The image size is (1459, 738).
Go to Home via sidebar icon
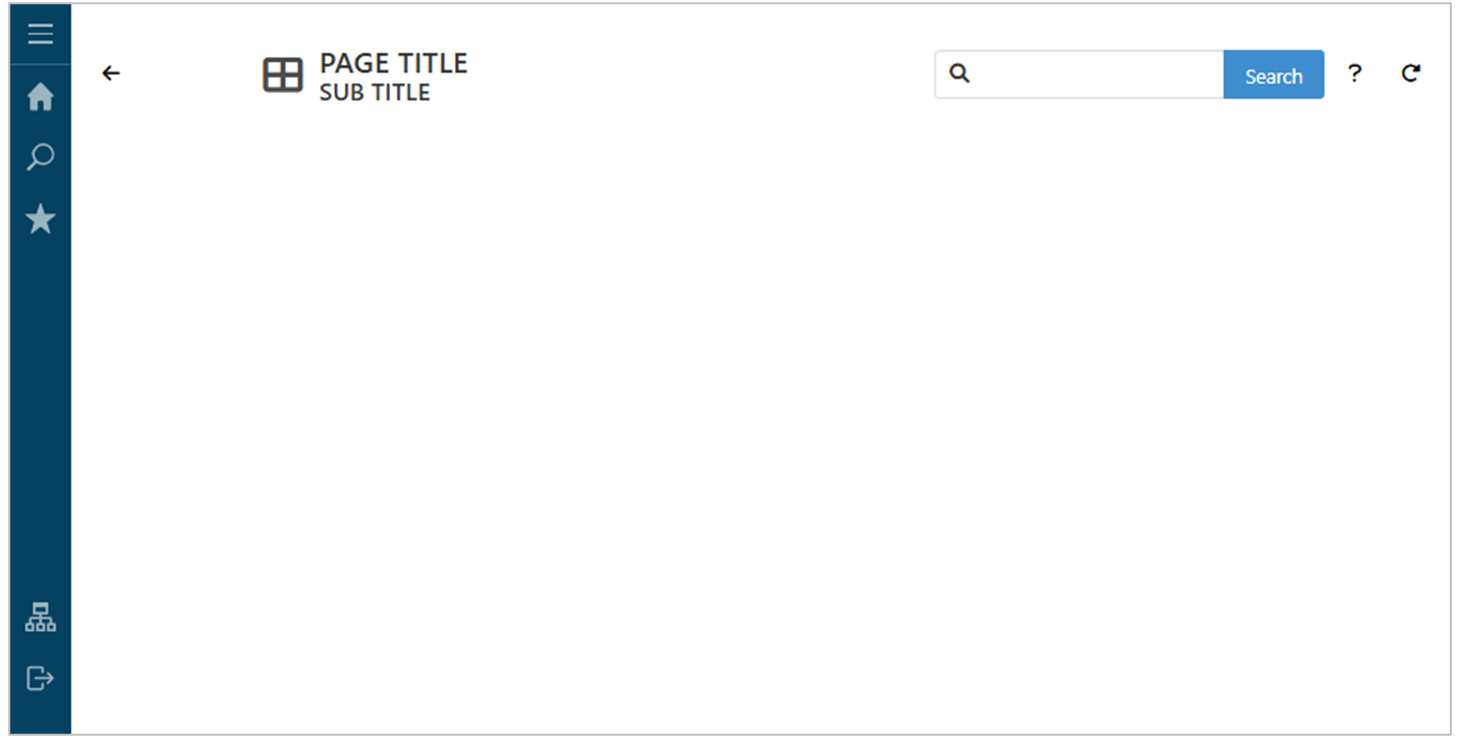[40, 97]
